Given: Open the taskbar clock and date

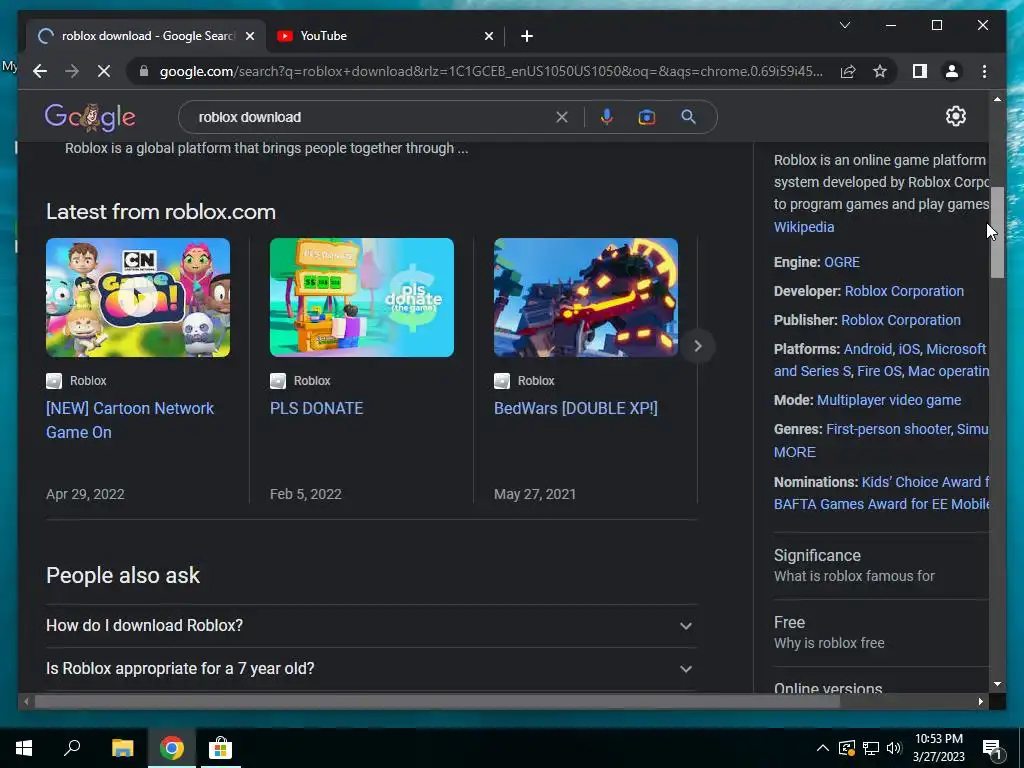Looking at the screenshot, I should point(938,748).
